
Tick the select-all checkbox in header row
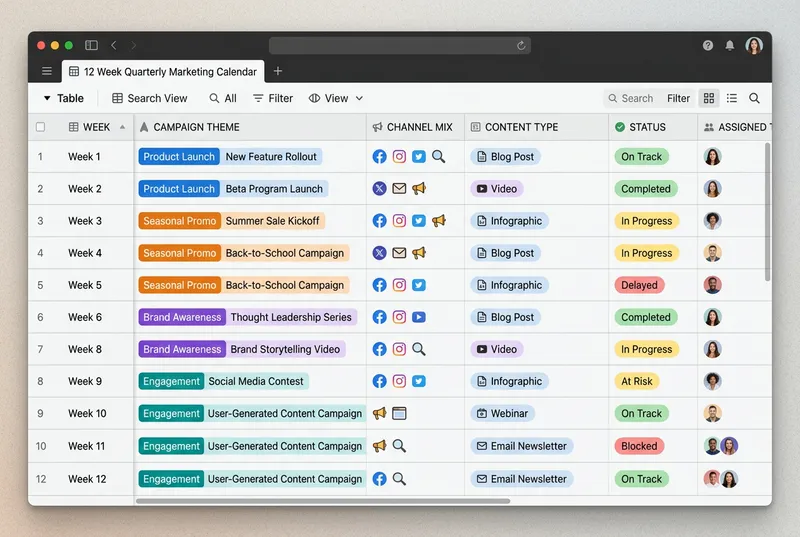(x=41, y=127)
